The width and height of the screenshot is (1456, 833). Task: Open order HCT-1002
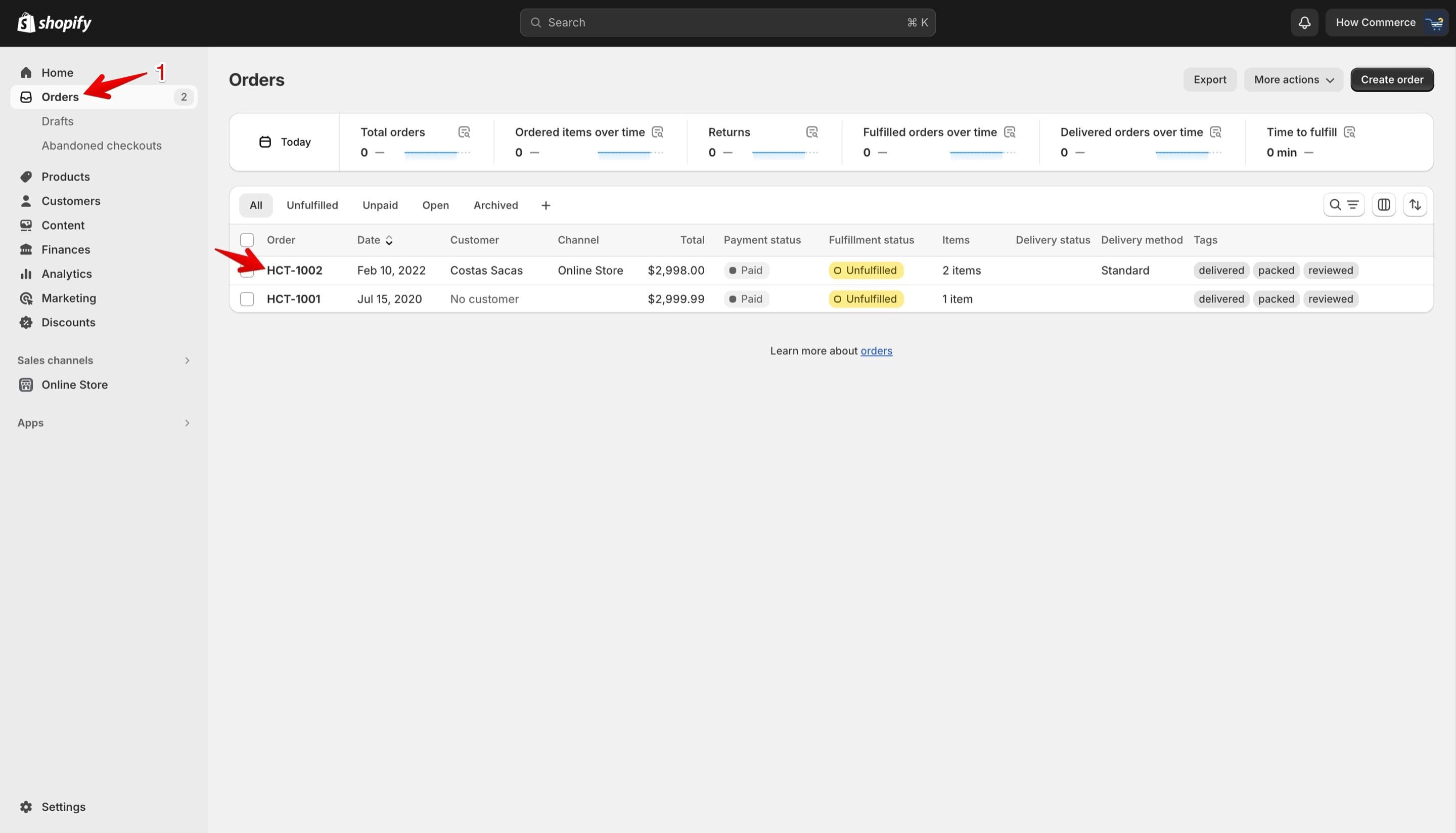[294, 271]
